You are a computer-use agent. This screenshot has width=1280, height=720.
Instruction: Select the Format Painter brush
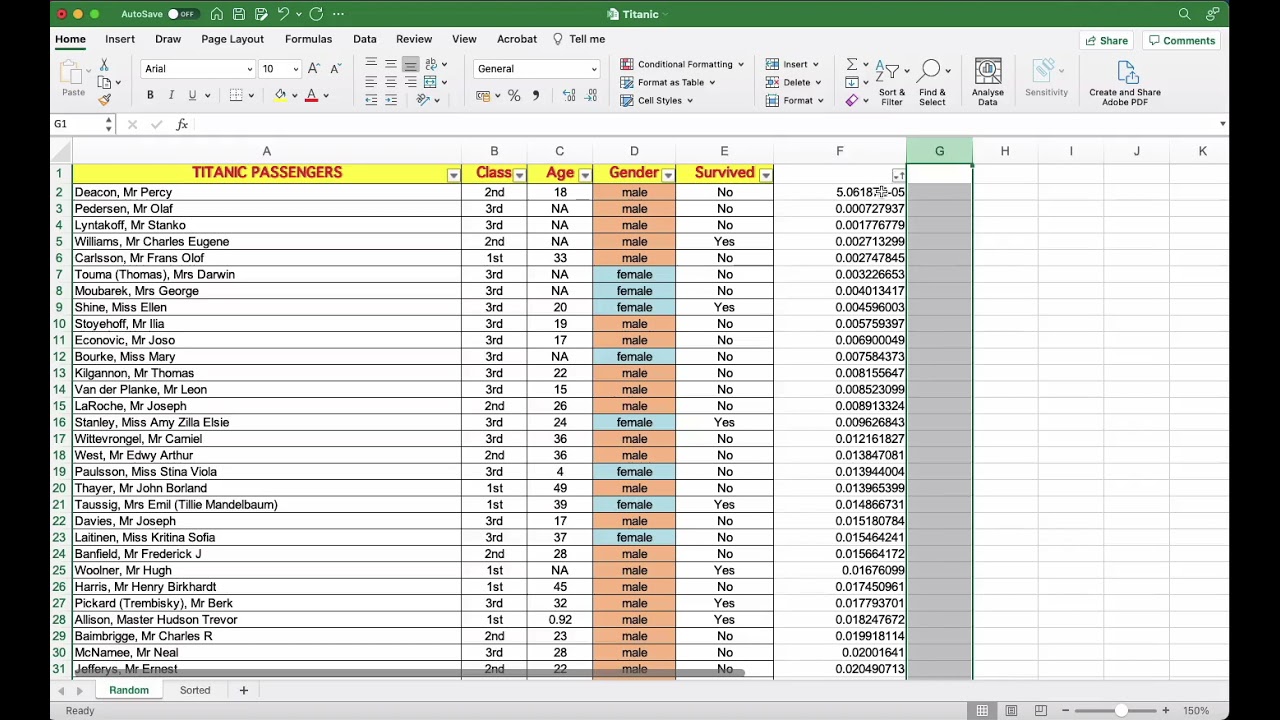104,99
